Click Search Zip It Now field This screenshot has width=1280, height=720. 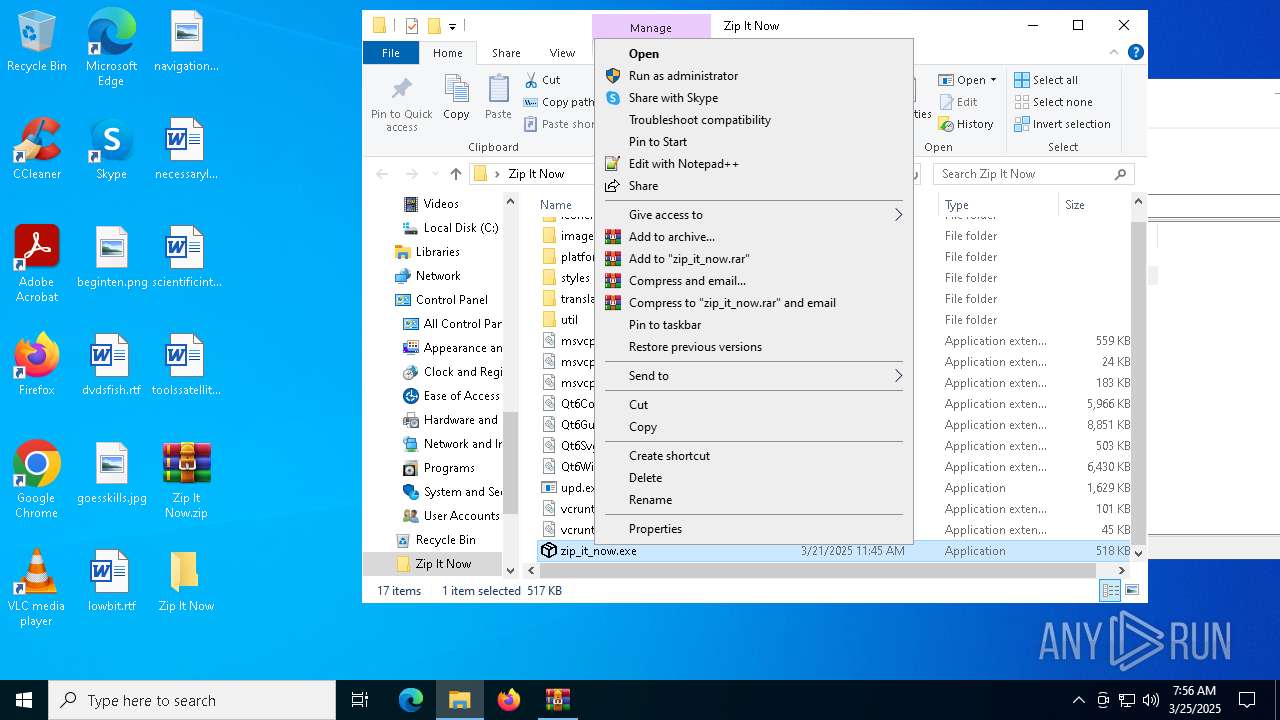pyautogui.click(x=1034, y=174)
